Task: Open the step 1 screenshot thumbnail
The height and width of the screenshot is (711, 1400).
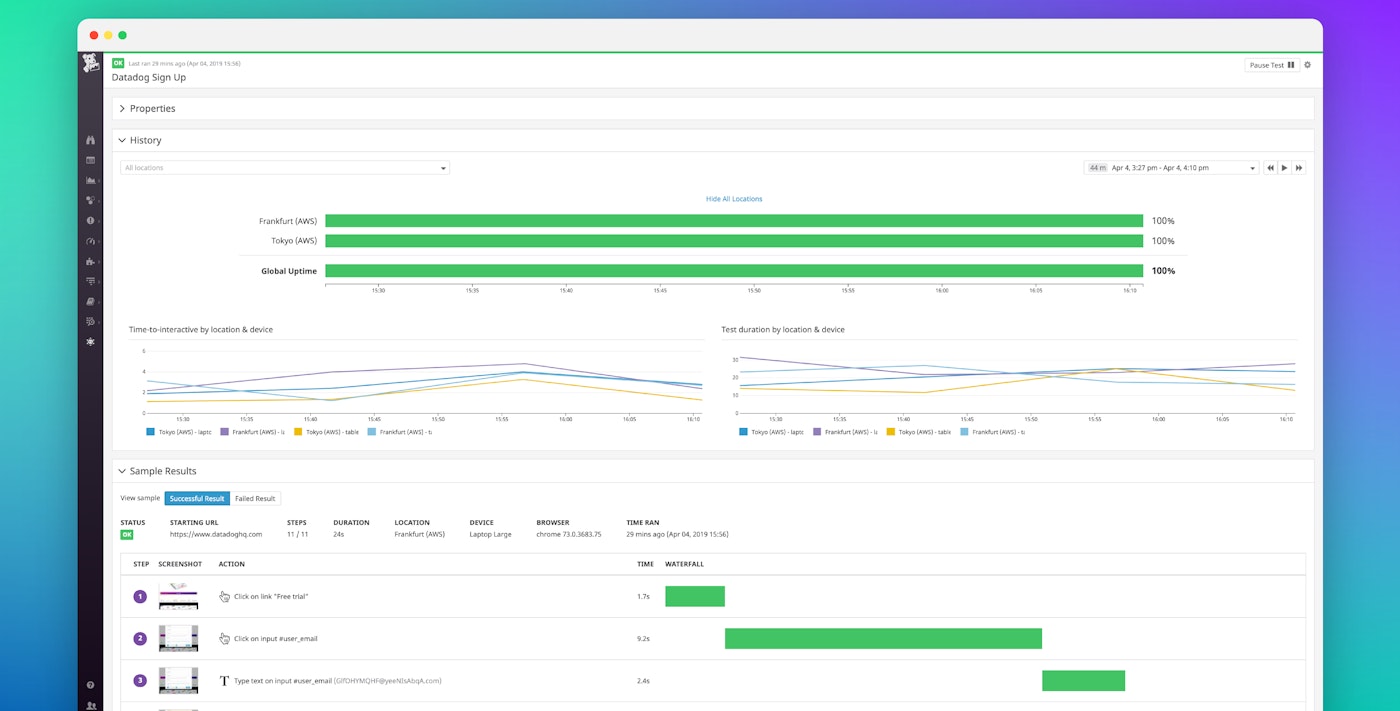Action: click(178, 596)
